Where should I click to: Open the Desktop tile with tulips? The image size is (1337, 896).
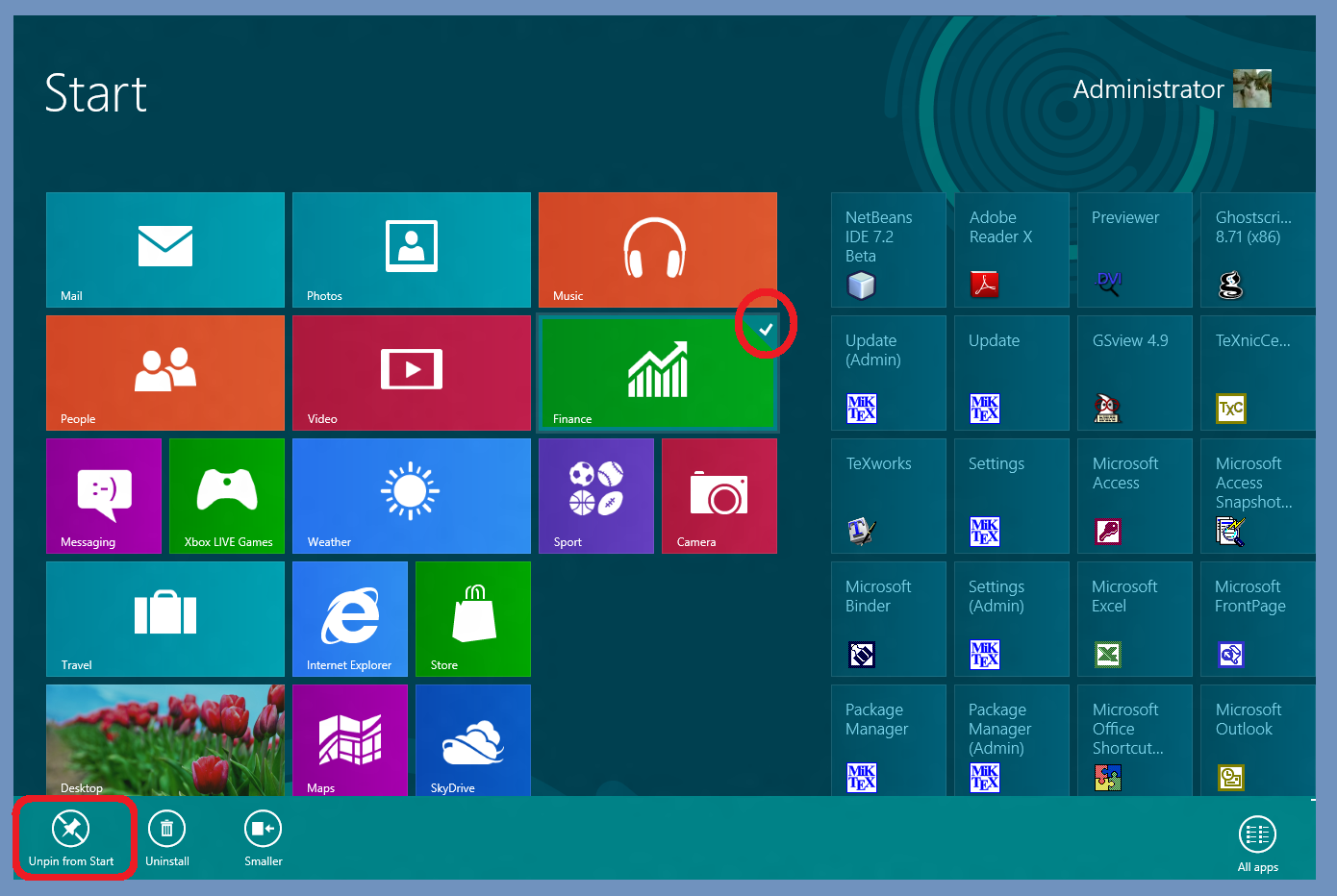(165, 740)
